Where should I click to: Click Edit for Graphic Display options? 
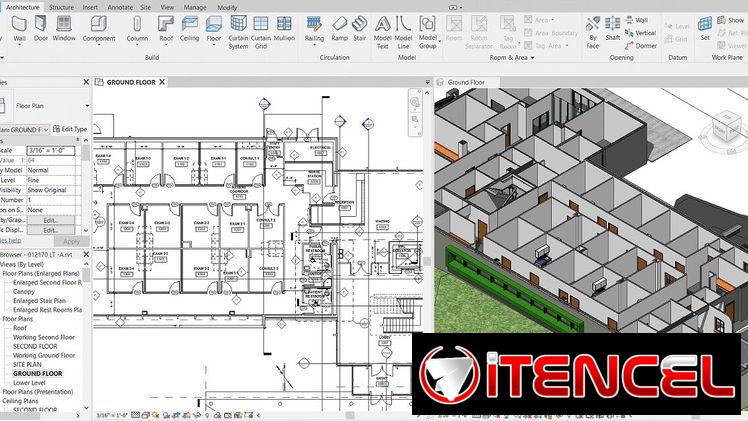coord(51,230)
